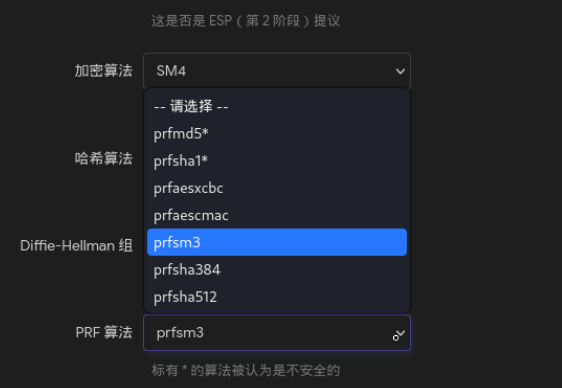Click the ESP 第 2 阶段 hint text
This screenshot has height=388, width=562.
click(246, 21)
